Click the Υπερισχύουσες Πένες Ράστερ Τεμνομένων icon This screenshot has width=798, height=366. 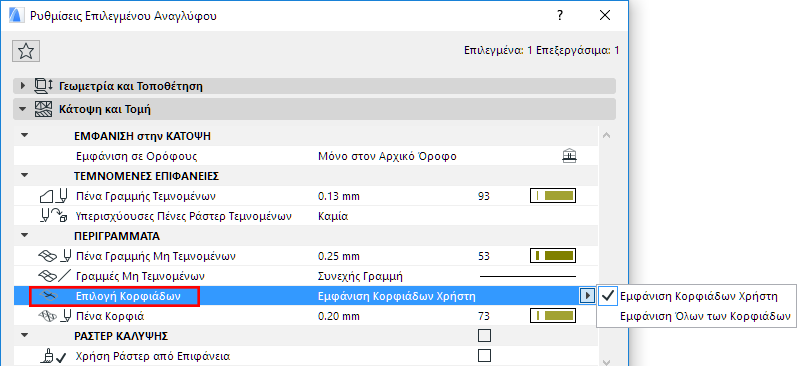click(53, 216)
